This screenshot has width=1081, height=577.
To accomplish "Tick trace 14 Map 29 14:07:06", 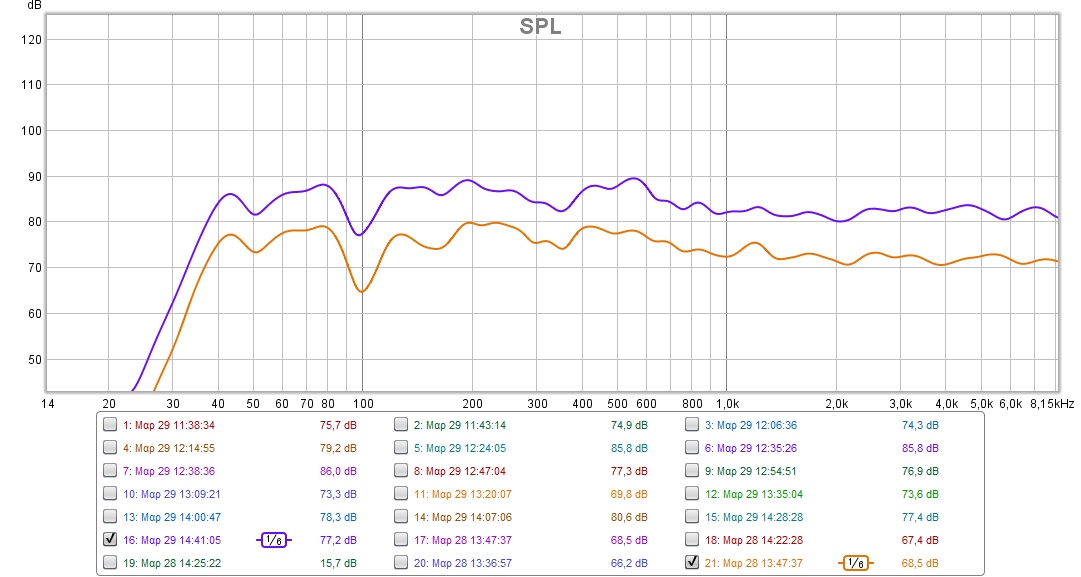I will click(401, 516).
